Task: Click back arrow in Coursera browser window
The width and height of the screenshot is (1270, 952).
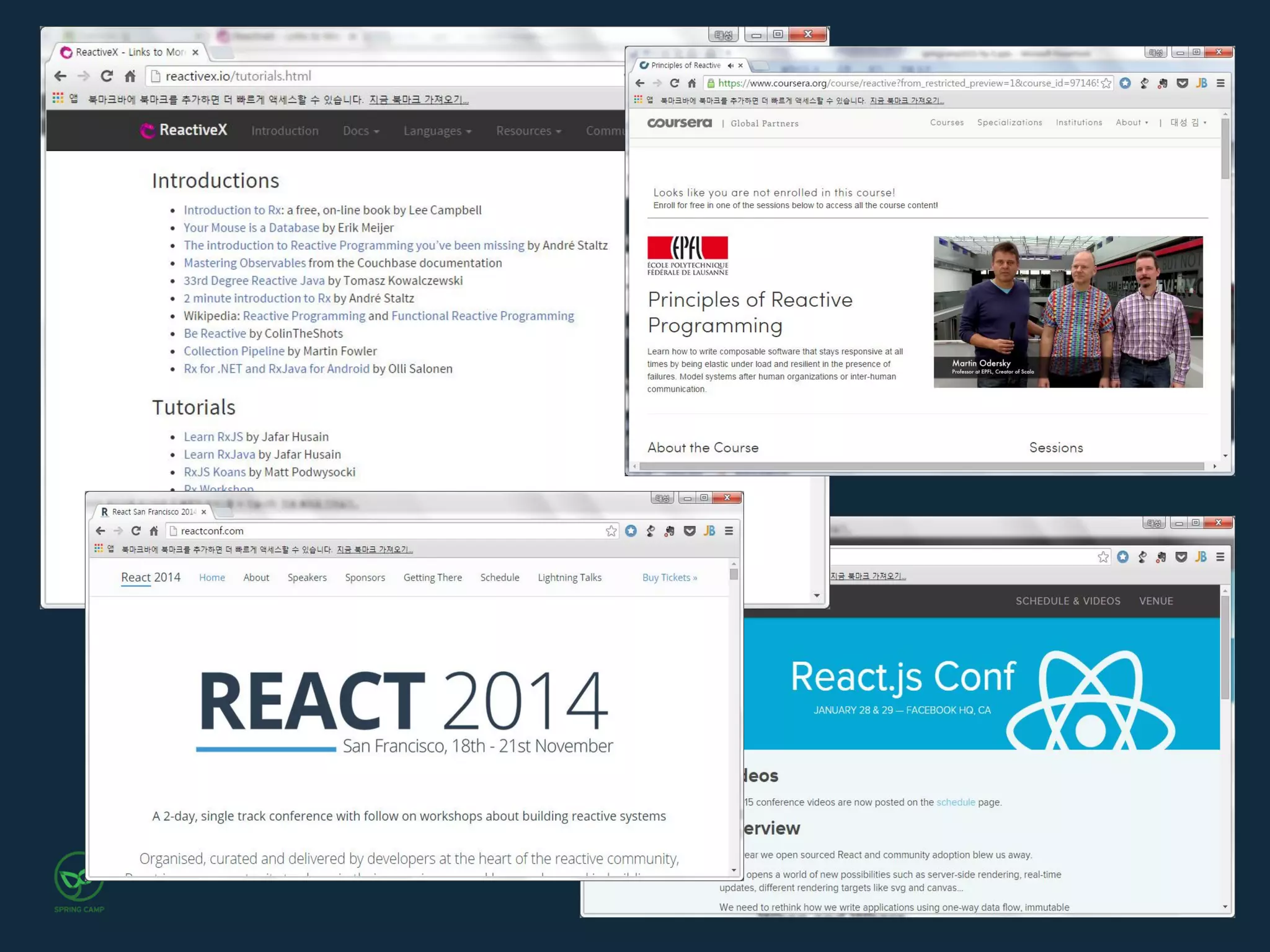Action: (x=640, y=83)
